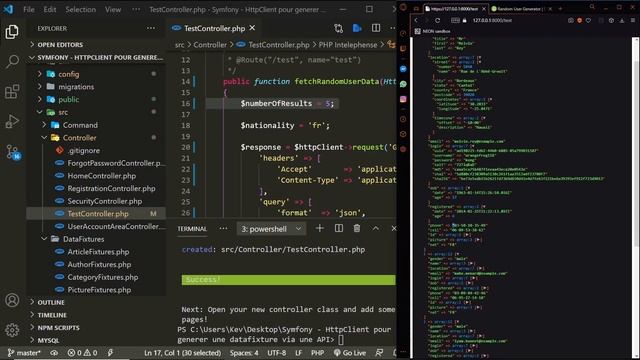Open Instagram in the browser sidebar
640x360 pixels.
pos(403,99)
